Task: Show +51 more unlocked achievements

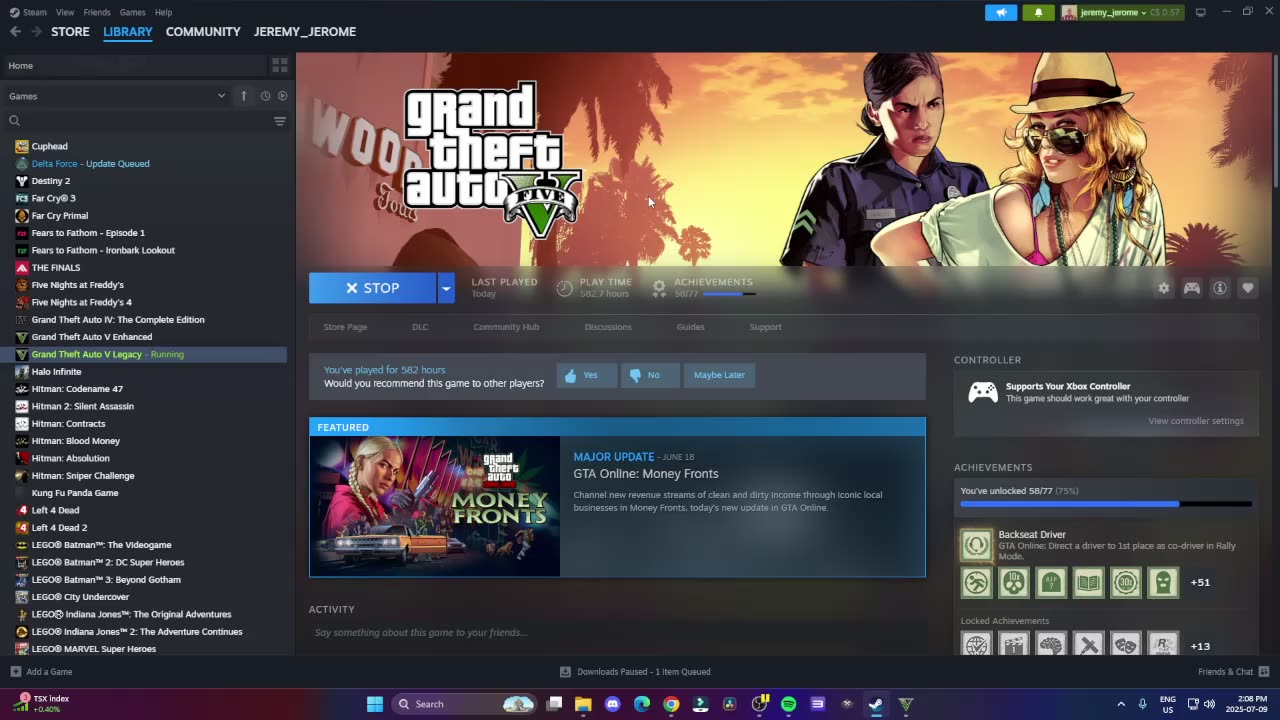Action: (x=1200, y=582)
